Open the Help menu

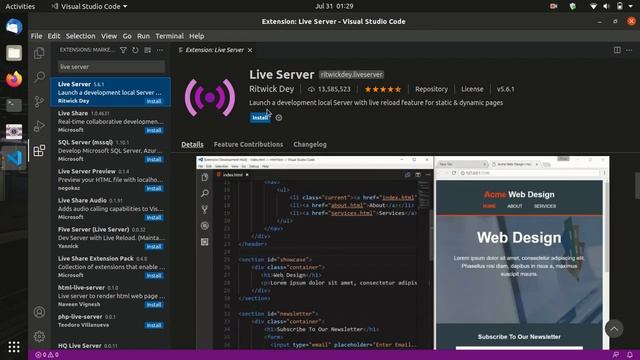196,36
